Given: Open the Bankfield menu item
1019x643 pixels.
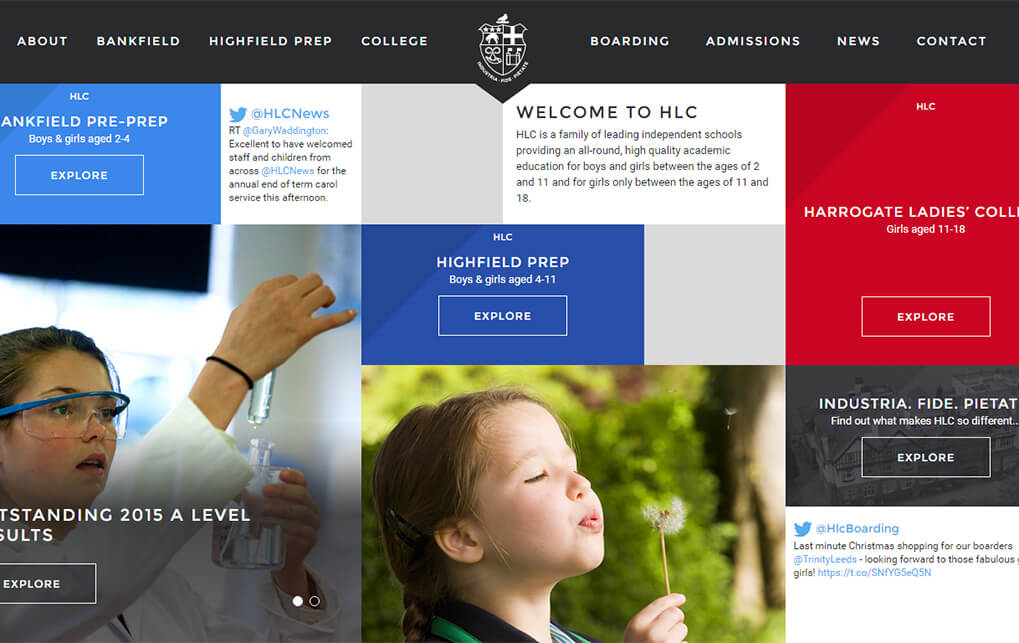Looking at the screenshot, I should [138, 41].
